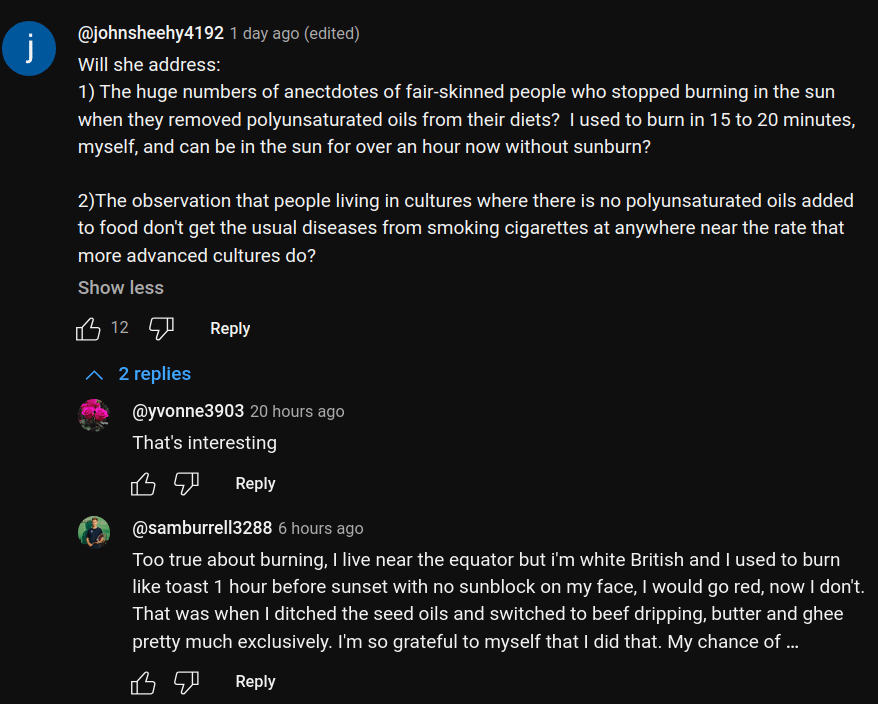Screen dimensions: 878x704
Task: Like samburrell3288's reply
Action: [144, 682]
